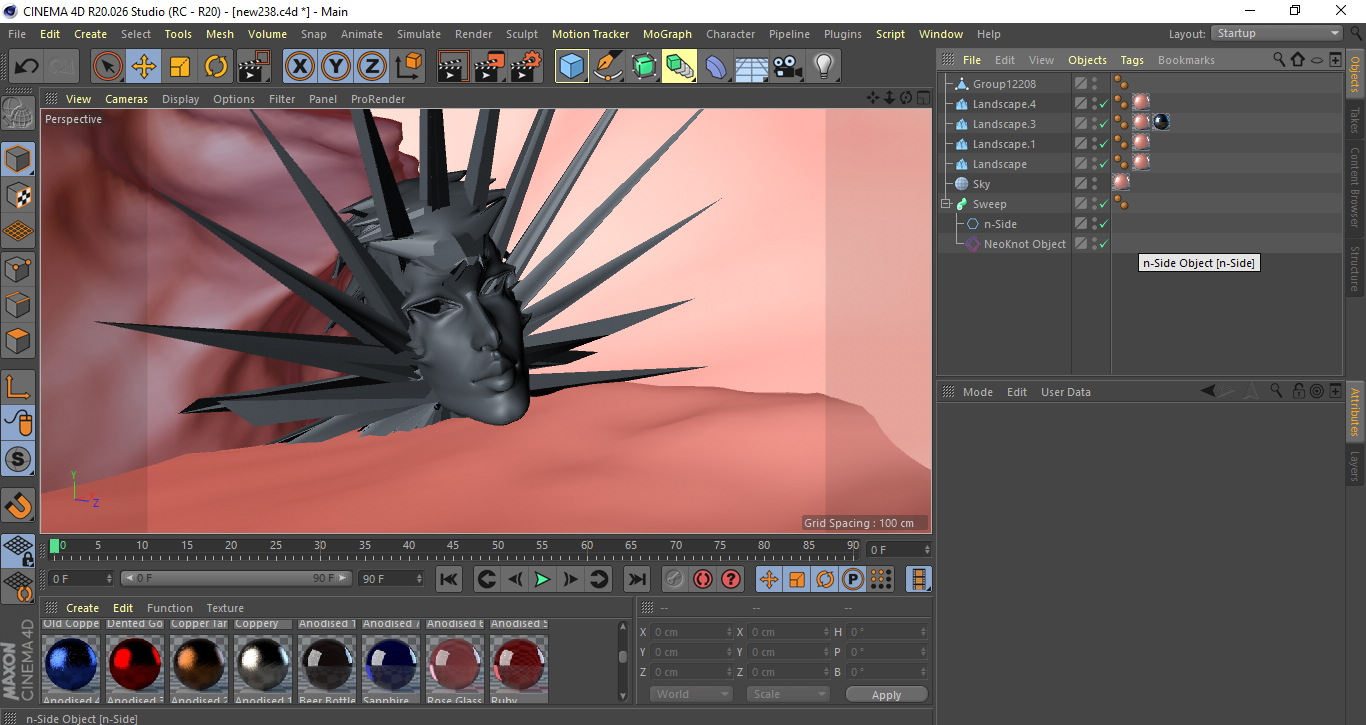This screenshot has width=1366, height=725.
Task: Open Edit Render Settings
Action: 526,67
